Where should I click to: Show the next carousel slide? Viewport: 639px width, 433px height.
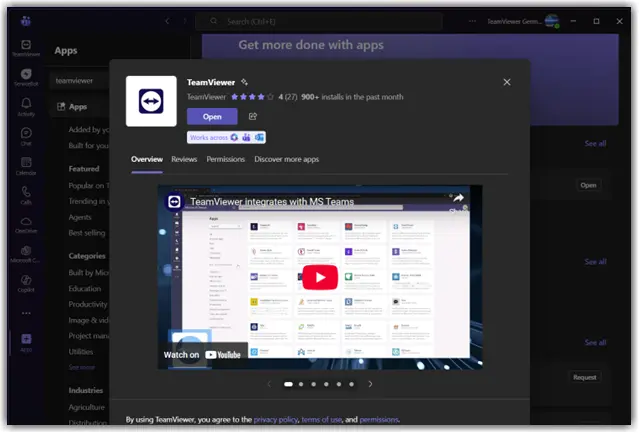point(370,384)
